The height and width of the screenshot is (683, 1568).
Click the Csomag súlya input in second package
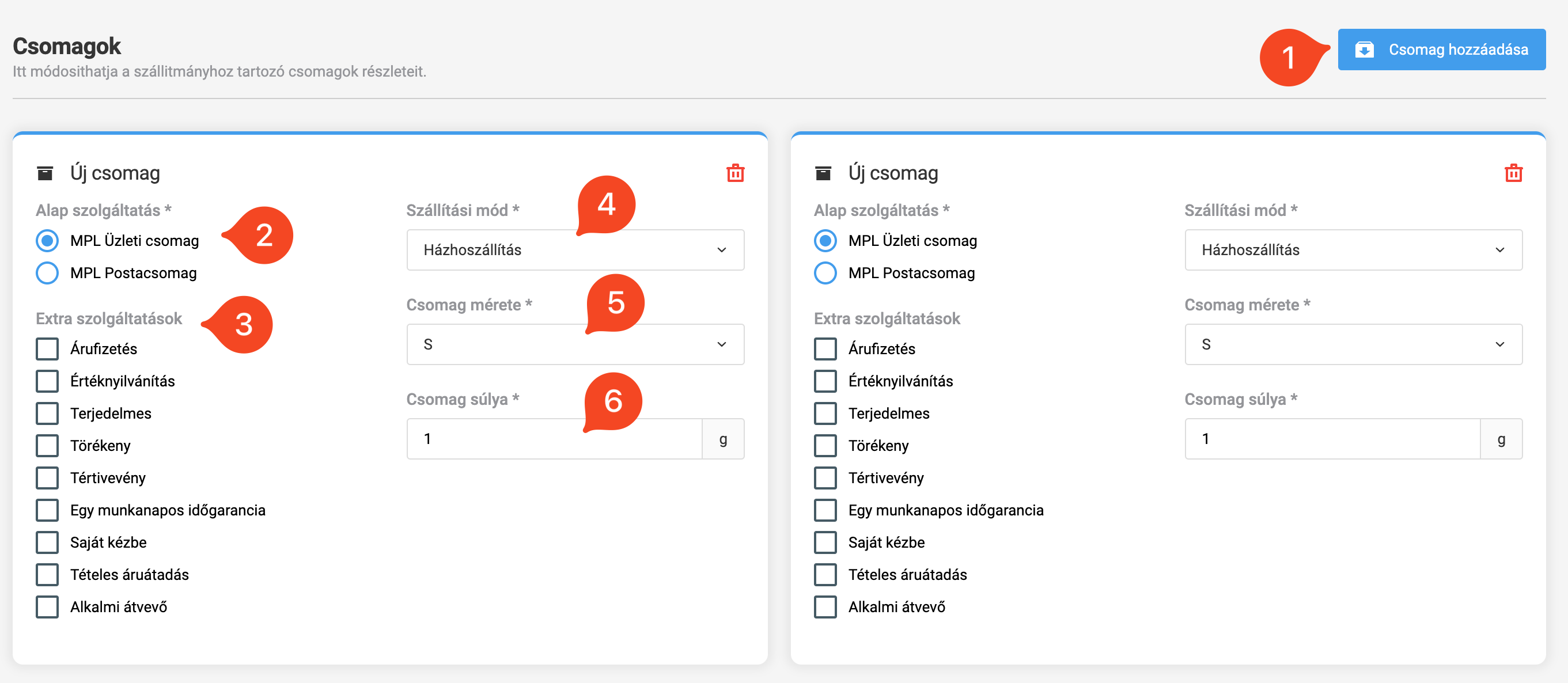click(1332, 439)
